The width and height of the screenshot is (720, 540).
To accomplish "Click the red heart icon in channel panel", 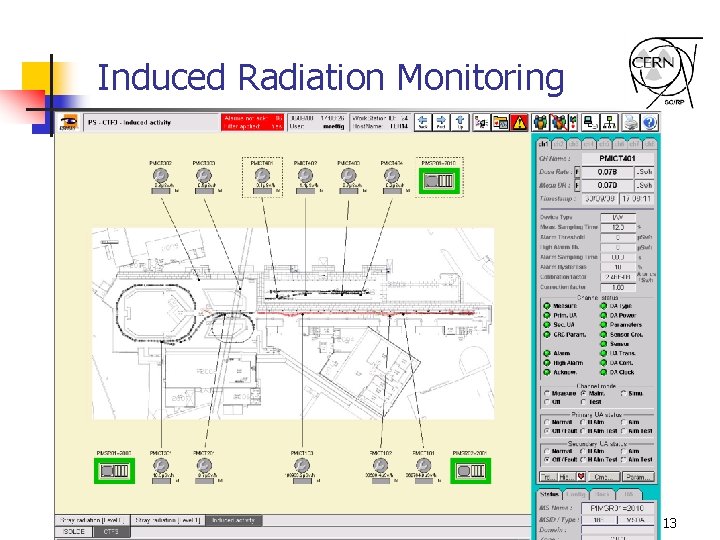I will coord(581,476).
